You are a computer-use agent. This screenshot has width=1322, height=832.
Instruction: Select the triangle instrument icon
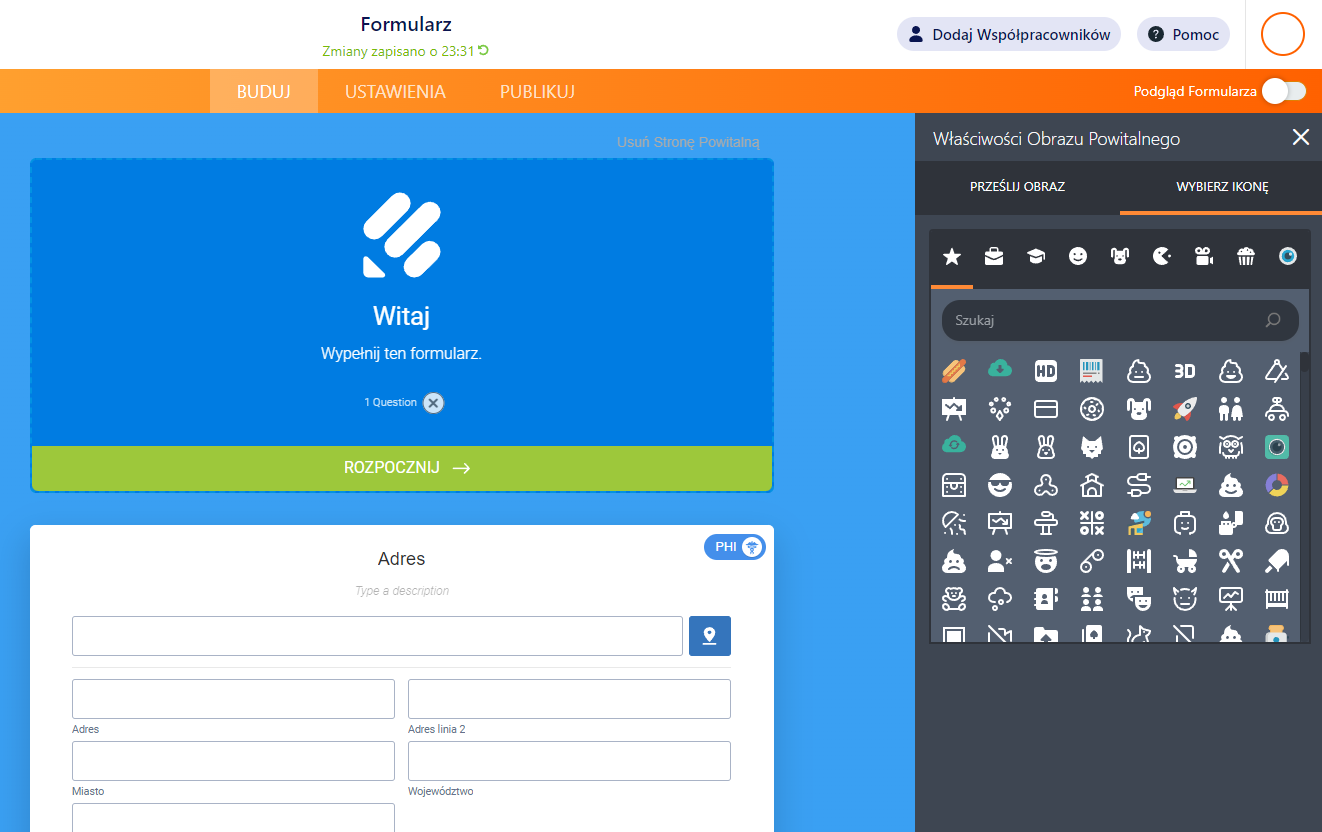tap(1276, 371)
